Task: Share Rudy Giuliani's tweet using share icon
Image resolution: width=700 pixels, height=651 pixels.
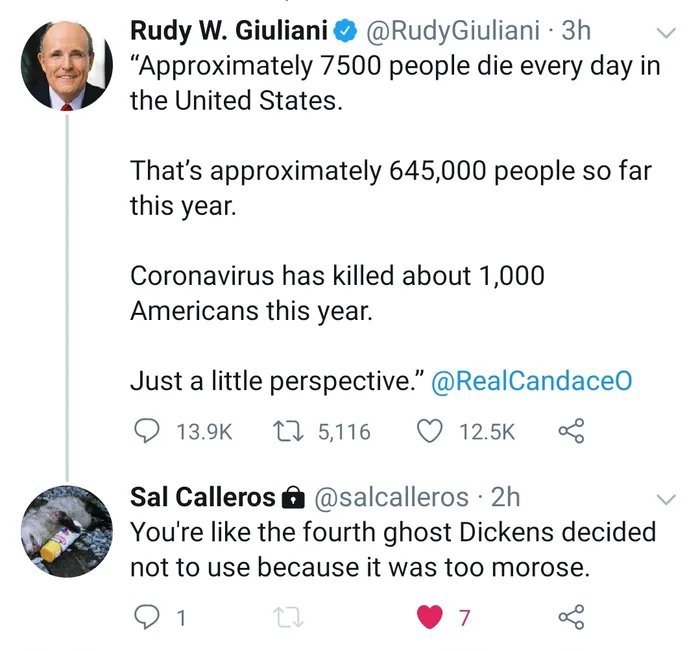Action: point(569,431)
